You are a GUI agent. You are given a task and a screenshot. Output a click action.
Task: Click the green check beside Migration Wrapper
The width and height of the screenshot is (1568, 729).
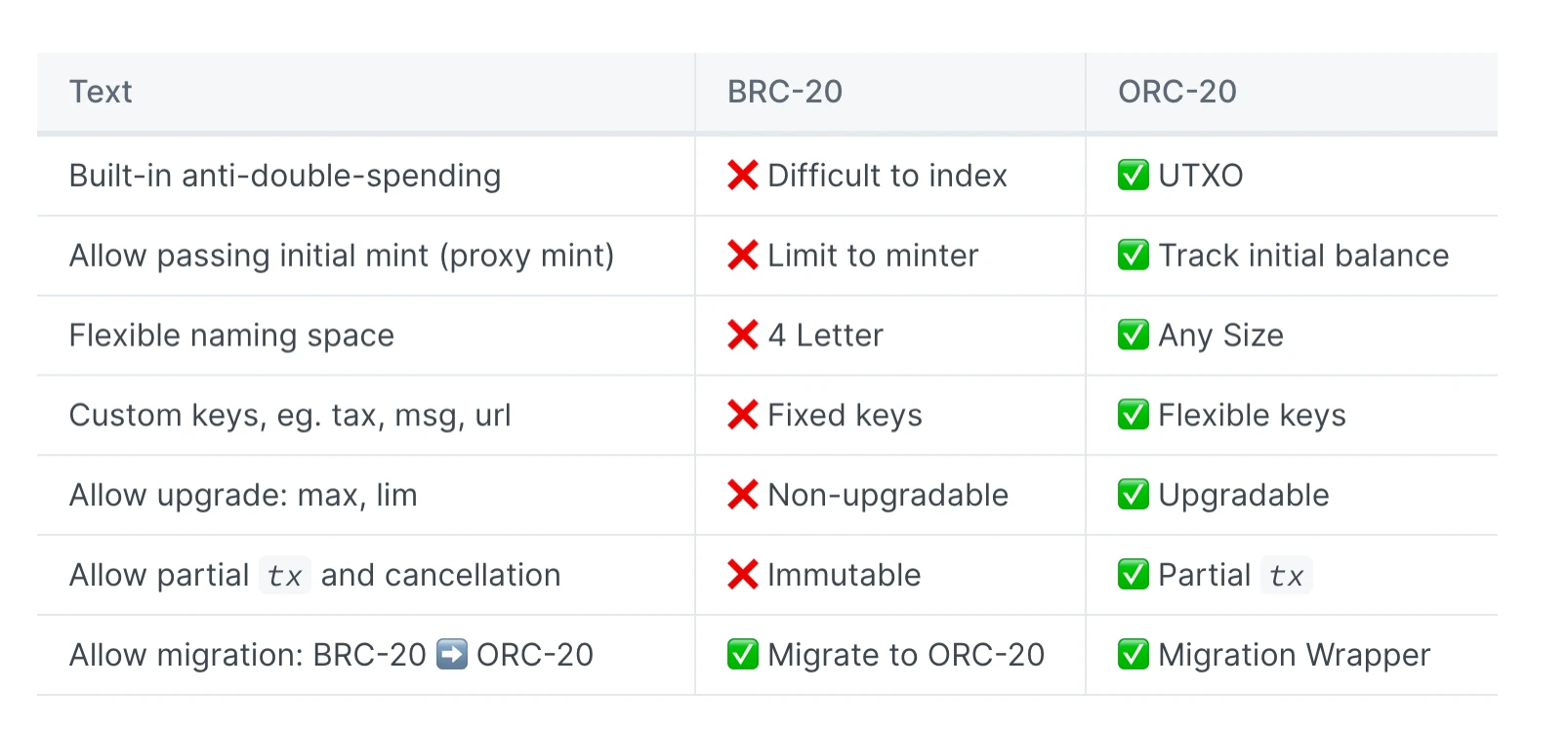1134,654
